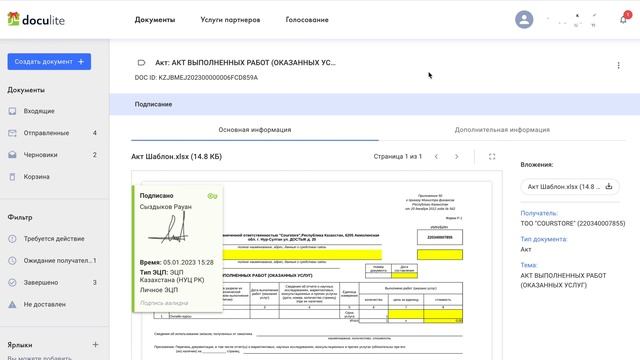Click the label tag icon beside the document title

pyautogui.click(x=141, y=62)
